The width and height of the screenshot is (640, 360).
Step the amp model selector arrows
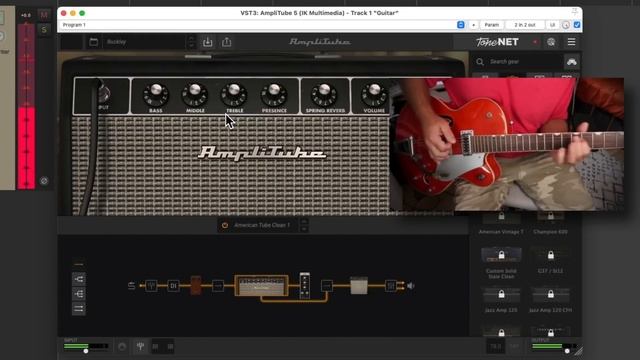click(x=304, y=225)
